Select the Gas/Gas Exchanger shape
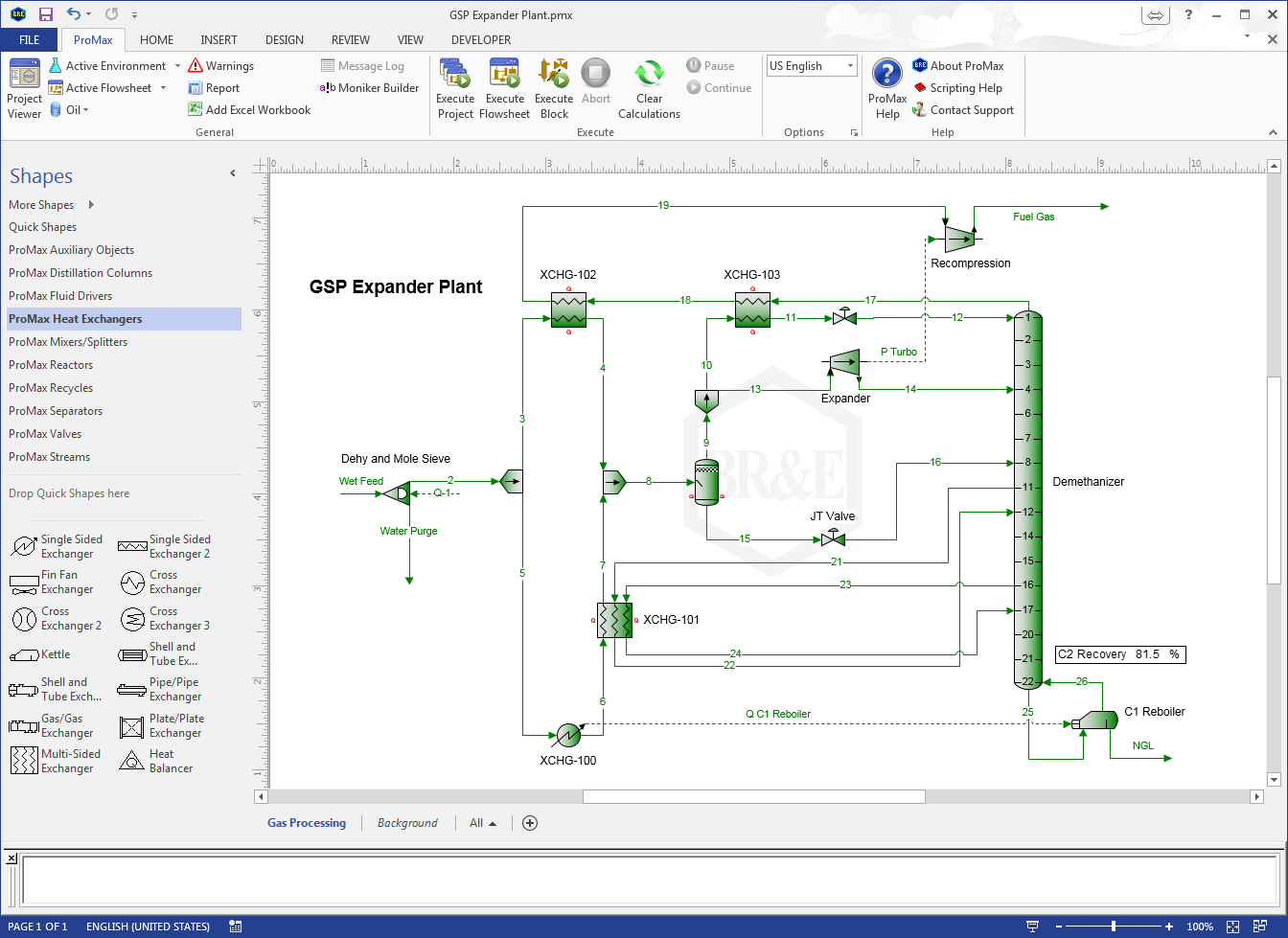This screenshot has height=938, width=1288. coord(52,725)
